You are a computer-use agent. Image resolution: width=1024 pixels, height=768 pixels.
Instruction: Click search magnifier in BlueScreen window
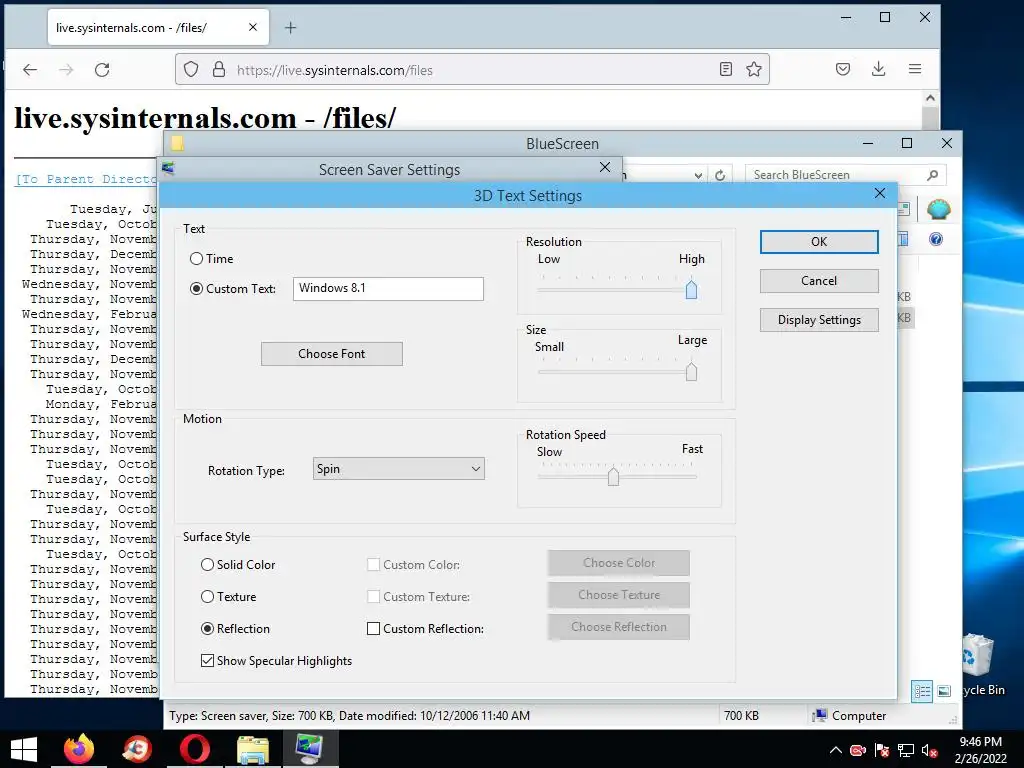[x=933, y=175]
